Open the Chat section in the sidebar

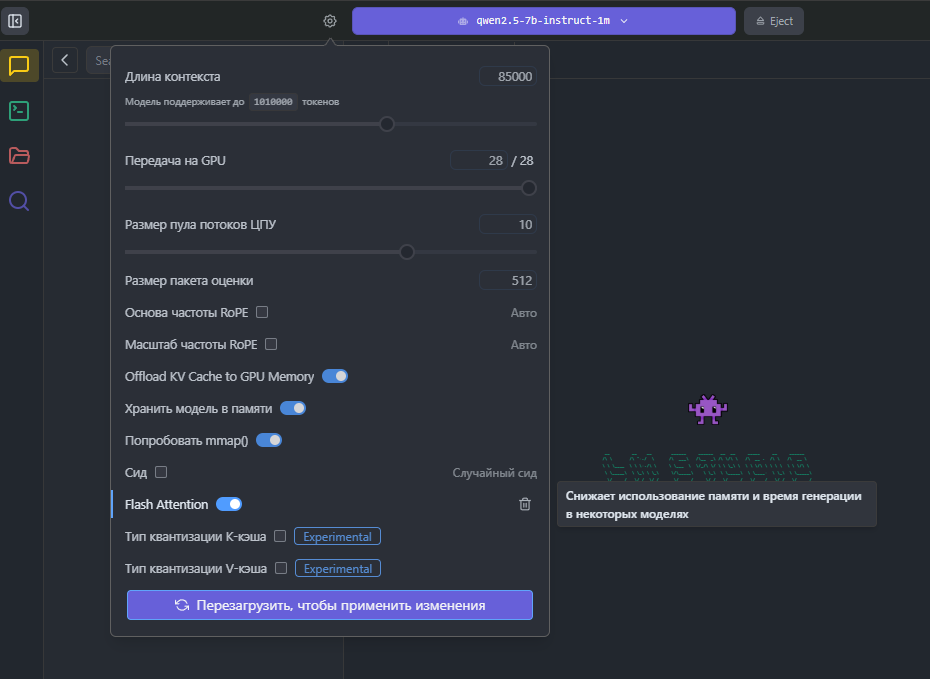[x=19, y=66]
